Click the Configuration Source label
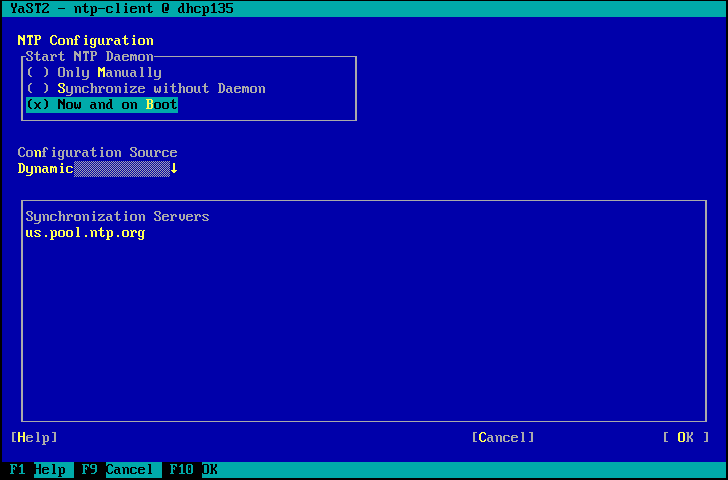Screen dimensions: 728x480 pos(97,153)
